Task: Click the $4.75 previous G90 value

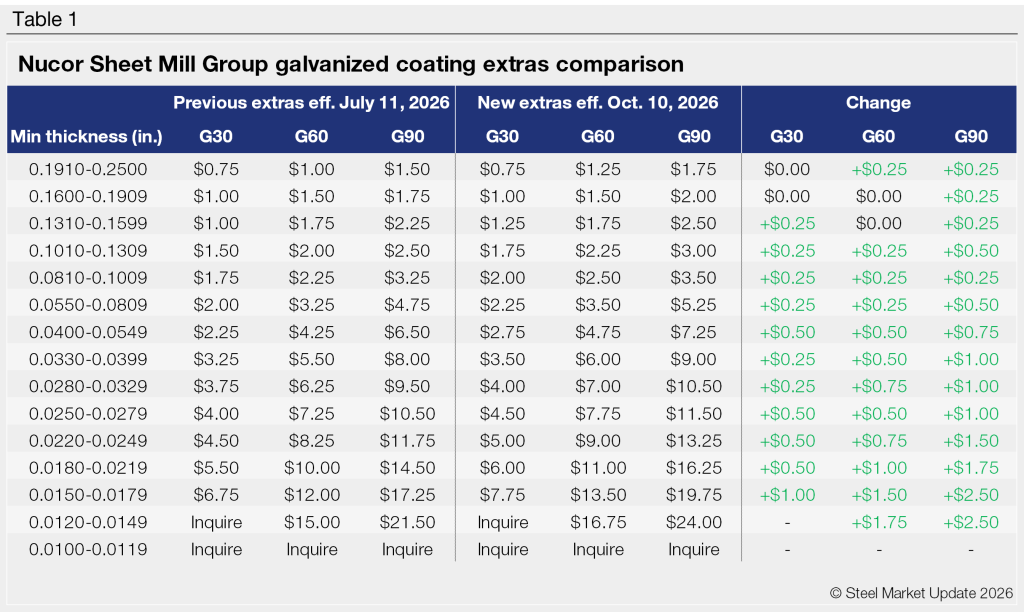Action: 407,305
